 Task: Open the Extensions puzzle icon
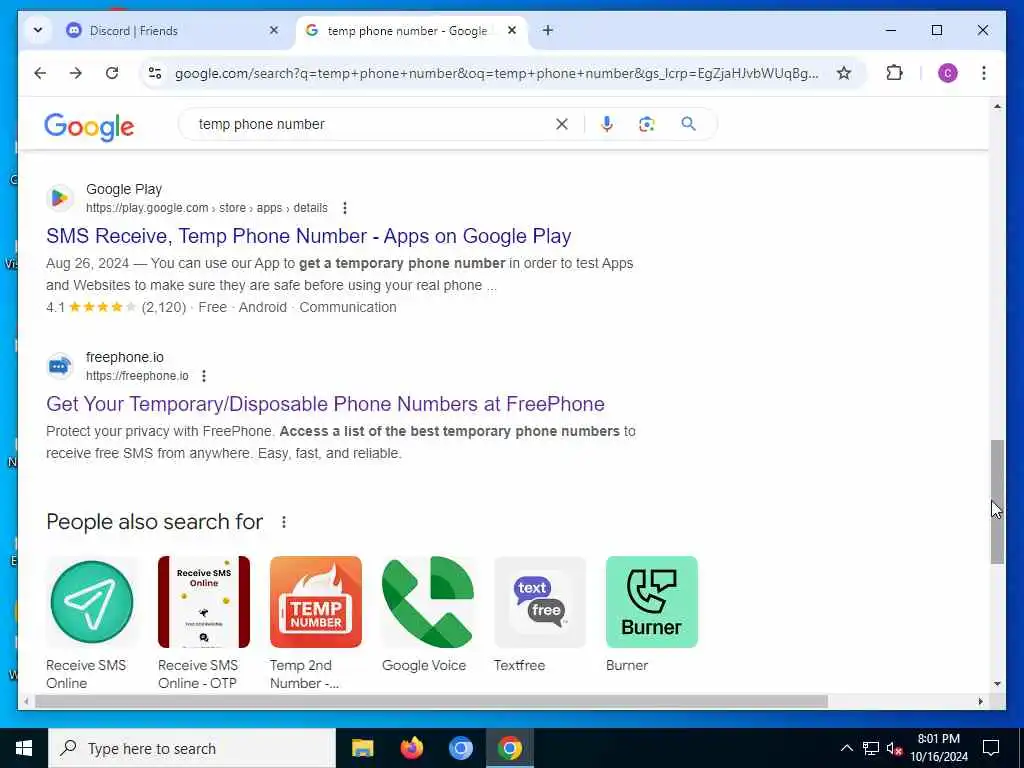pyautogui.click(x=895, y=73)
